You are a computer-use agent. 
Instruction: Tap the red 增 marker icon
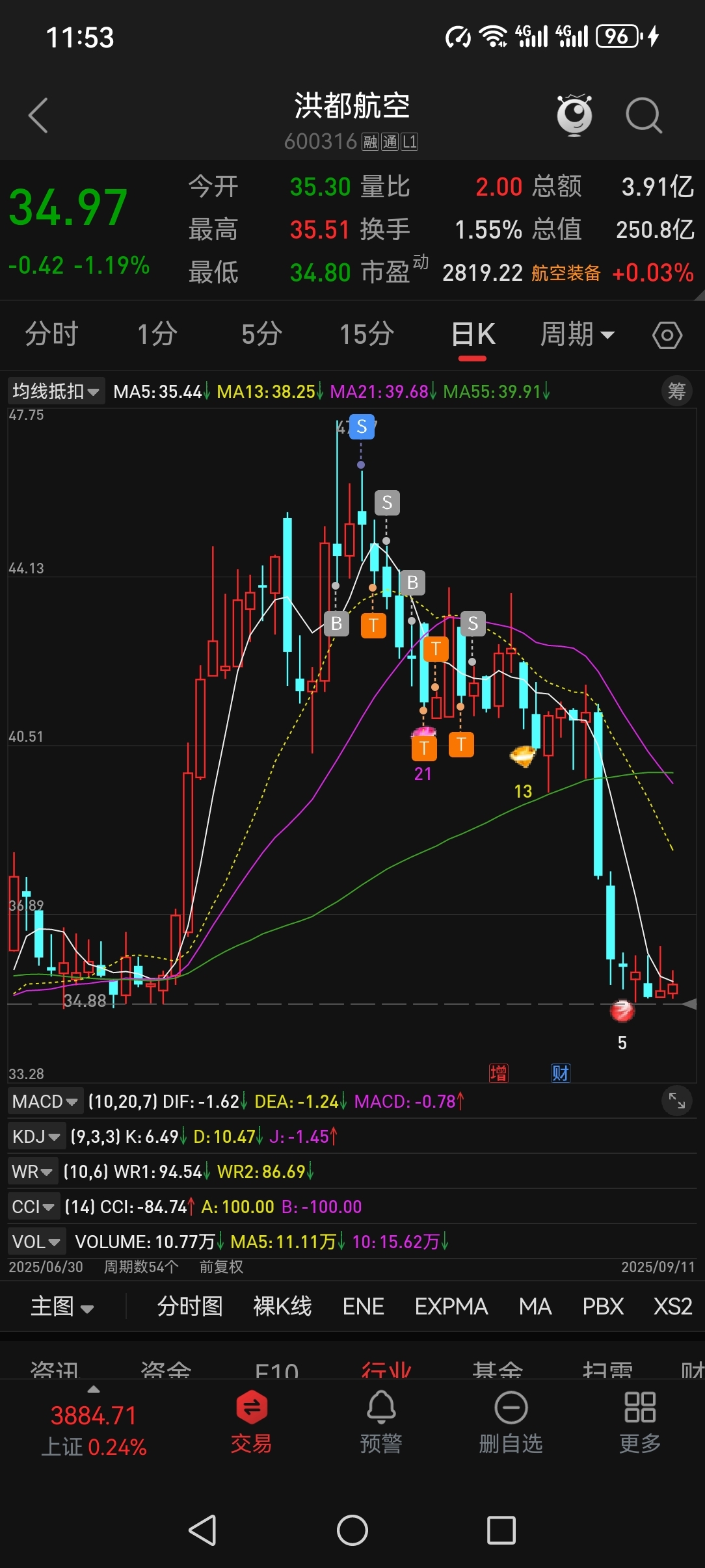coord(499,1073)
